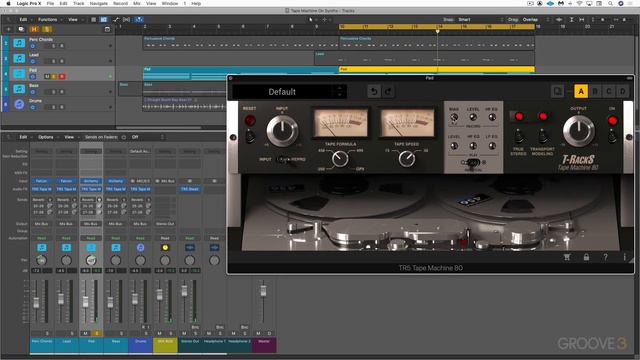This screenshot has width=640, height=360.
Task: Click the copy preset icon beside A
Action: click(x=558, y=91)
